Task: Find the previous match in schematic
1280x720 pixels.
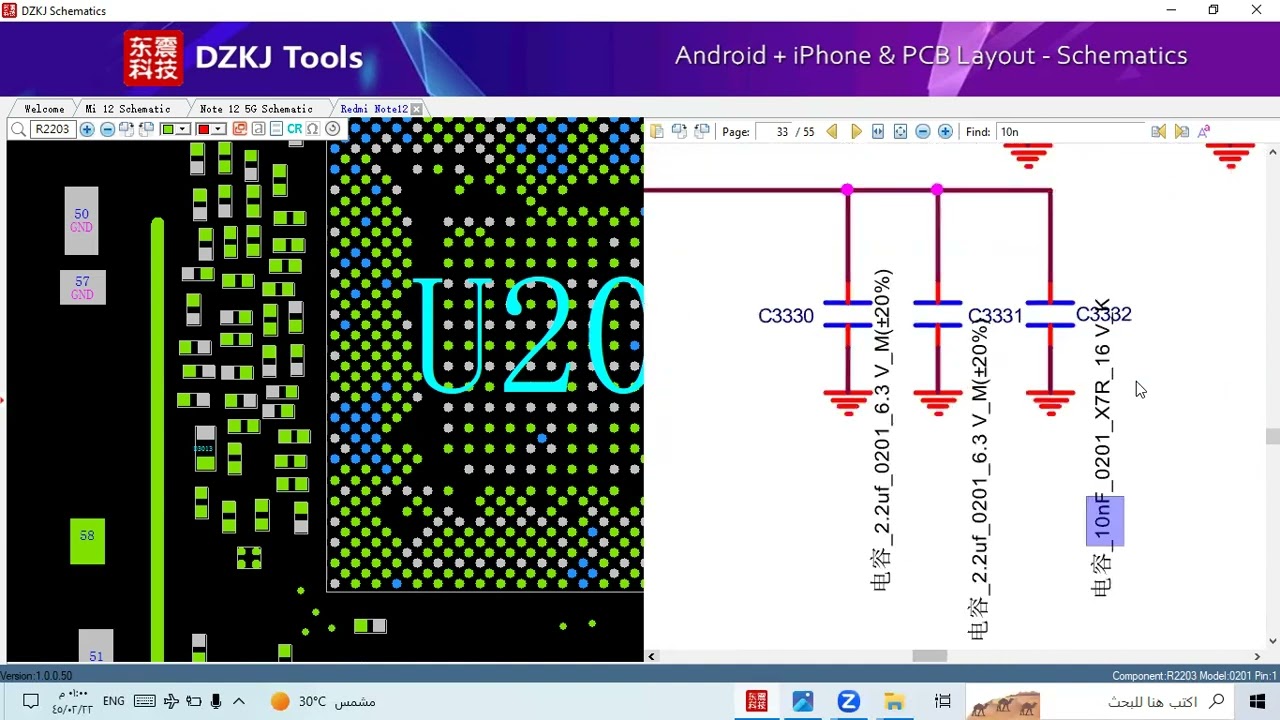Action: 1158,131
